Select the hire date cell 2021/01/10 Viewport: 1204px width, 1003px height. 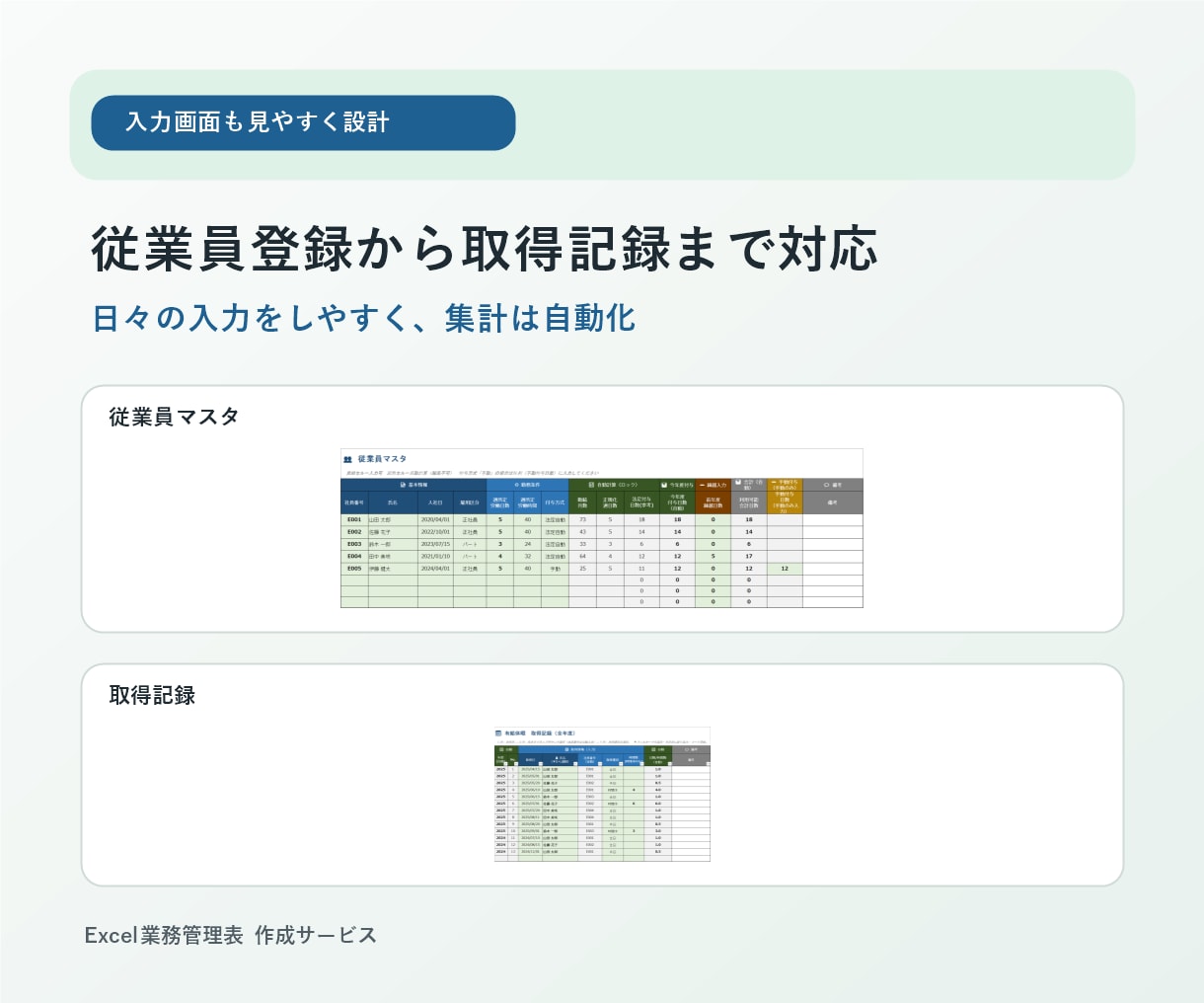coord(435,556)
